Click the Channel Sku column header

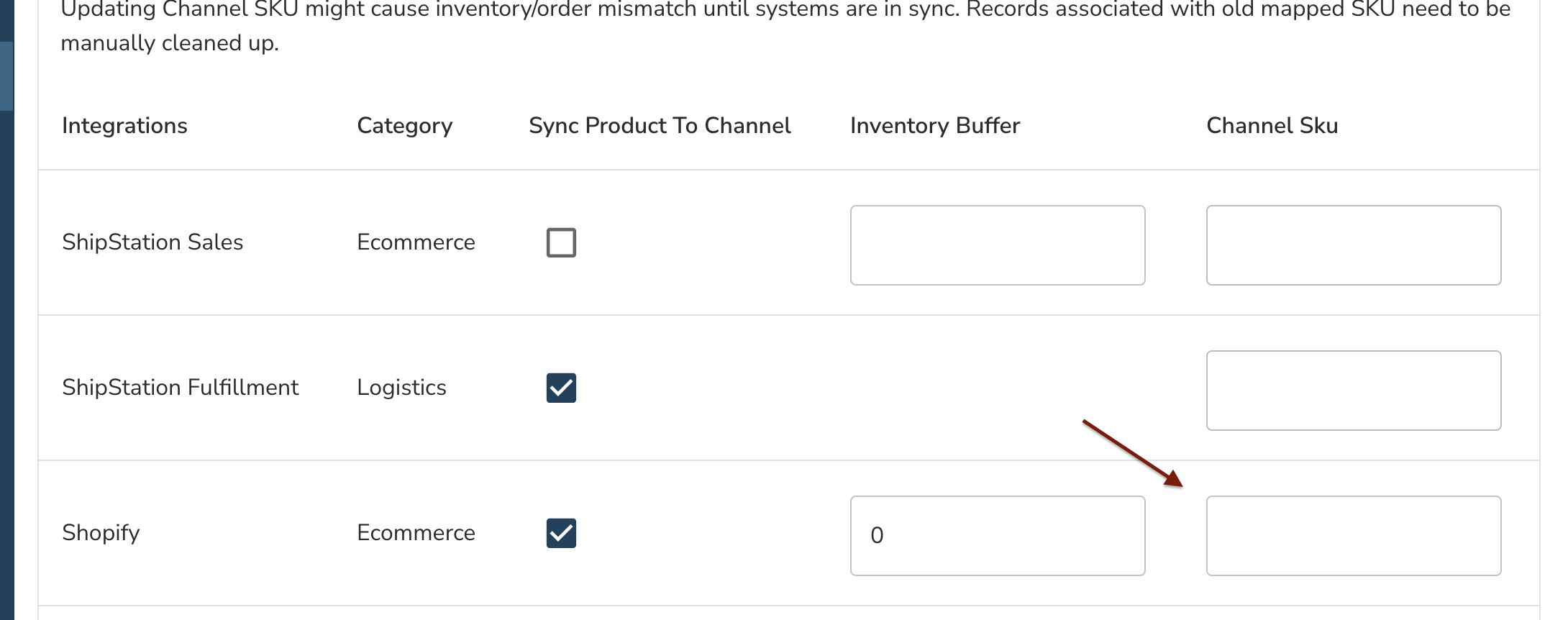pyautogui.click(x=1272, y=126)
